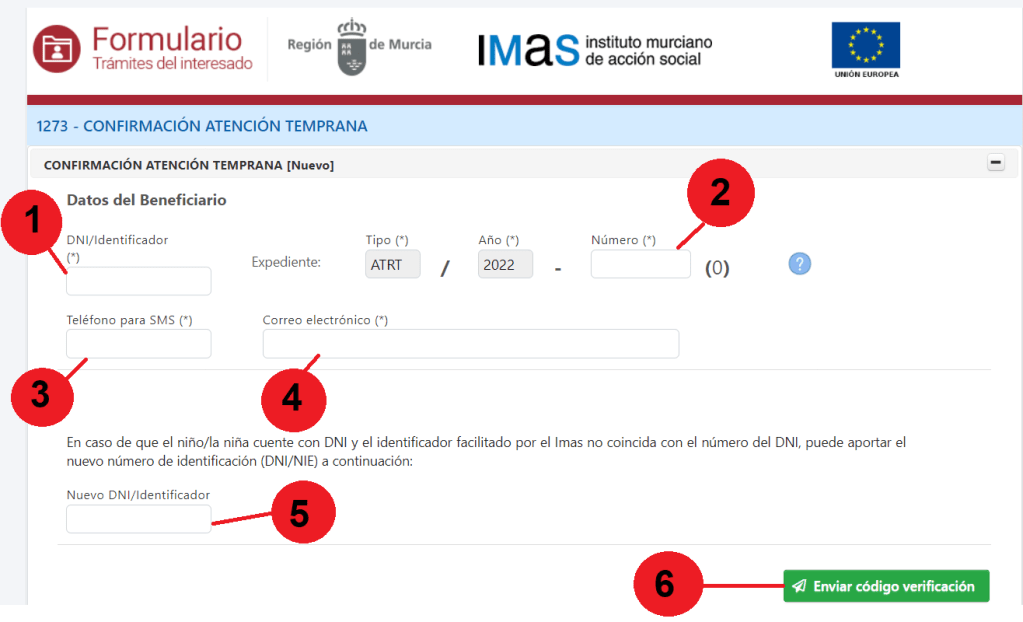Click the Año field showing 2022
This screenshot has height=622, width=1023.
pos(505,264)
